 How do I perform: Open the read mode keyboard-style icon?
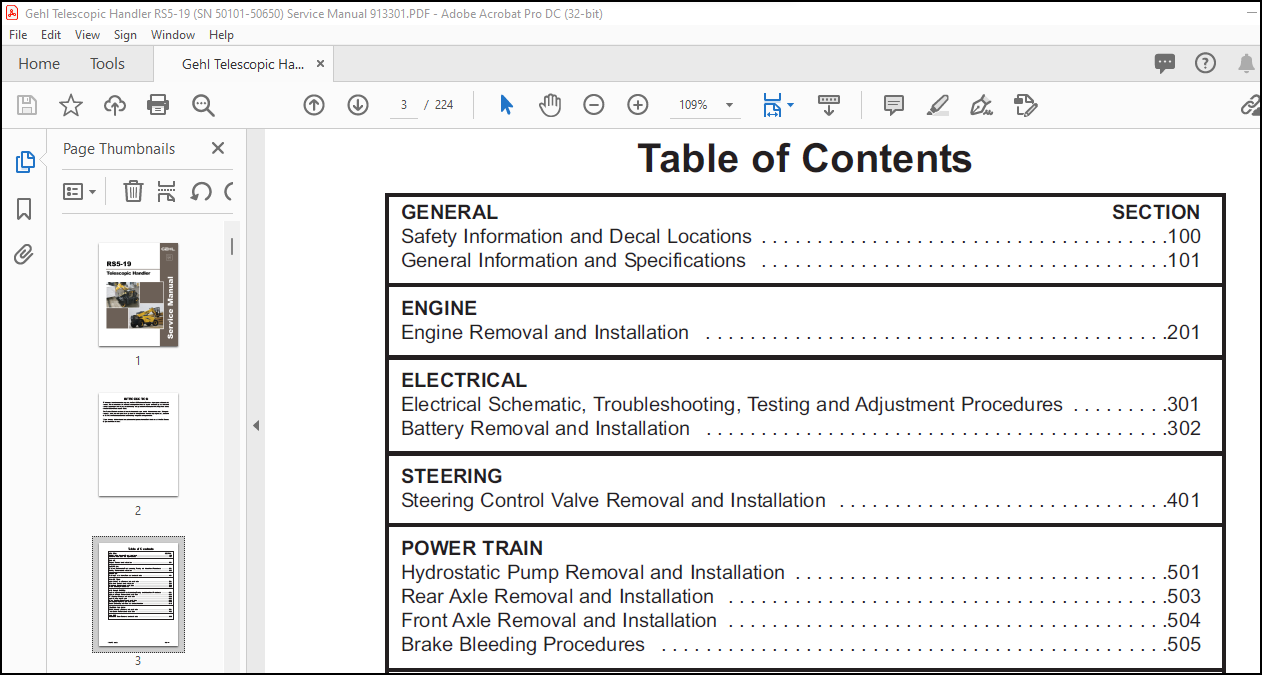tap(828, 104)
